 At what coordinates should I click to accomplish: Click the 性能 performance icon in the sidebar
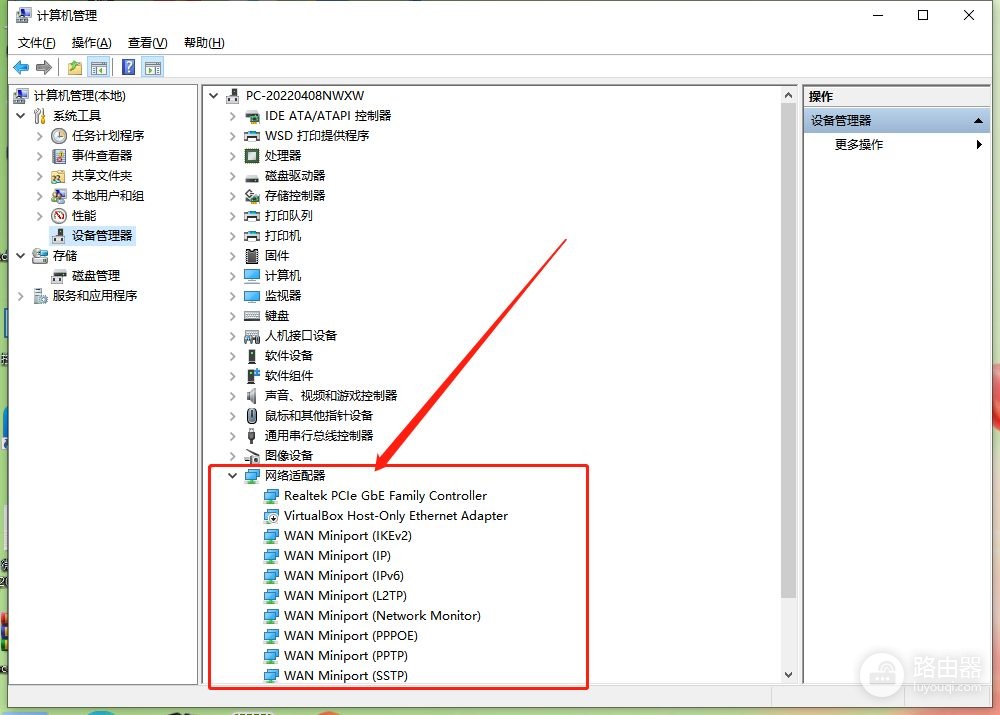pyautogui.click(x=59, y=216)
